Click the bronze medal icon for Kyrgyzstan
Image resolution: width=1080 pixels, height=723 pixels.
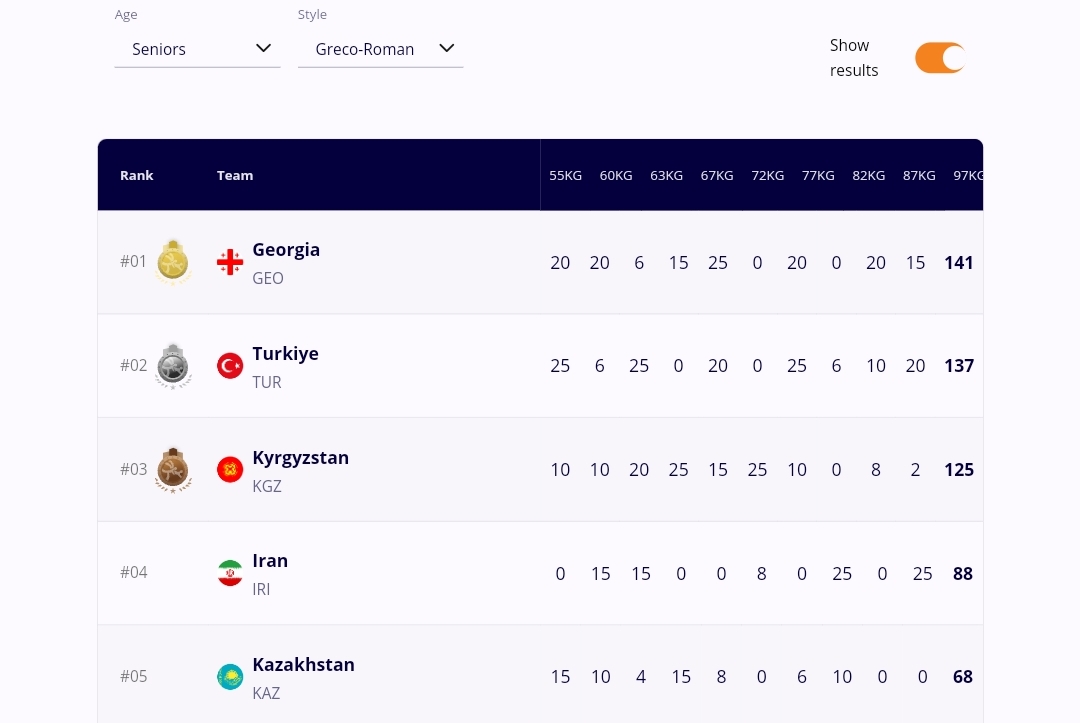coord(174,470)
